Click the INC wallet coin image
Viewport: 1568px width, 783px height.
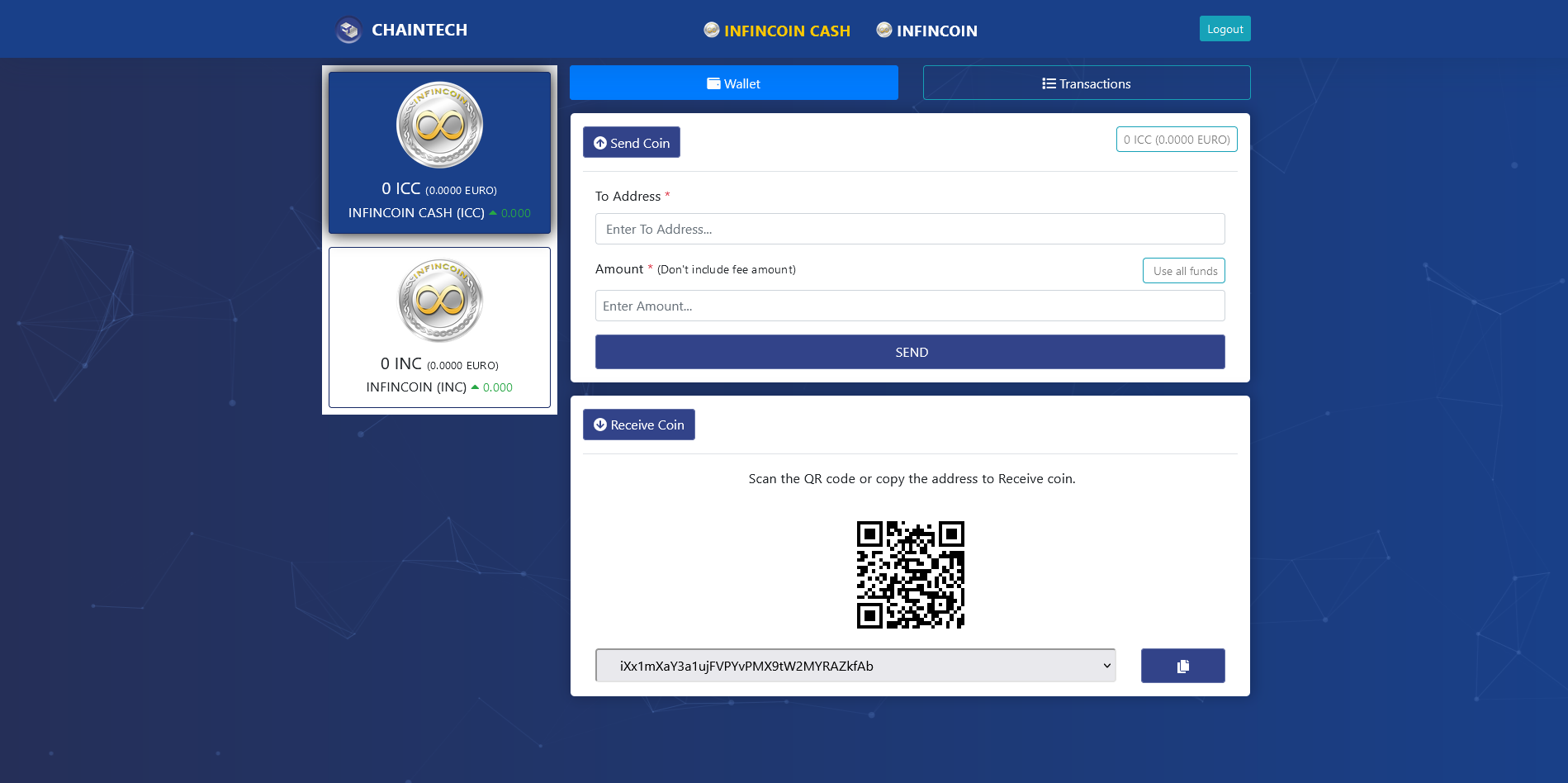(439, 301)
